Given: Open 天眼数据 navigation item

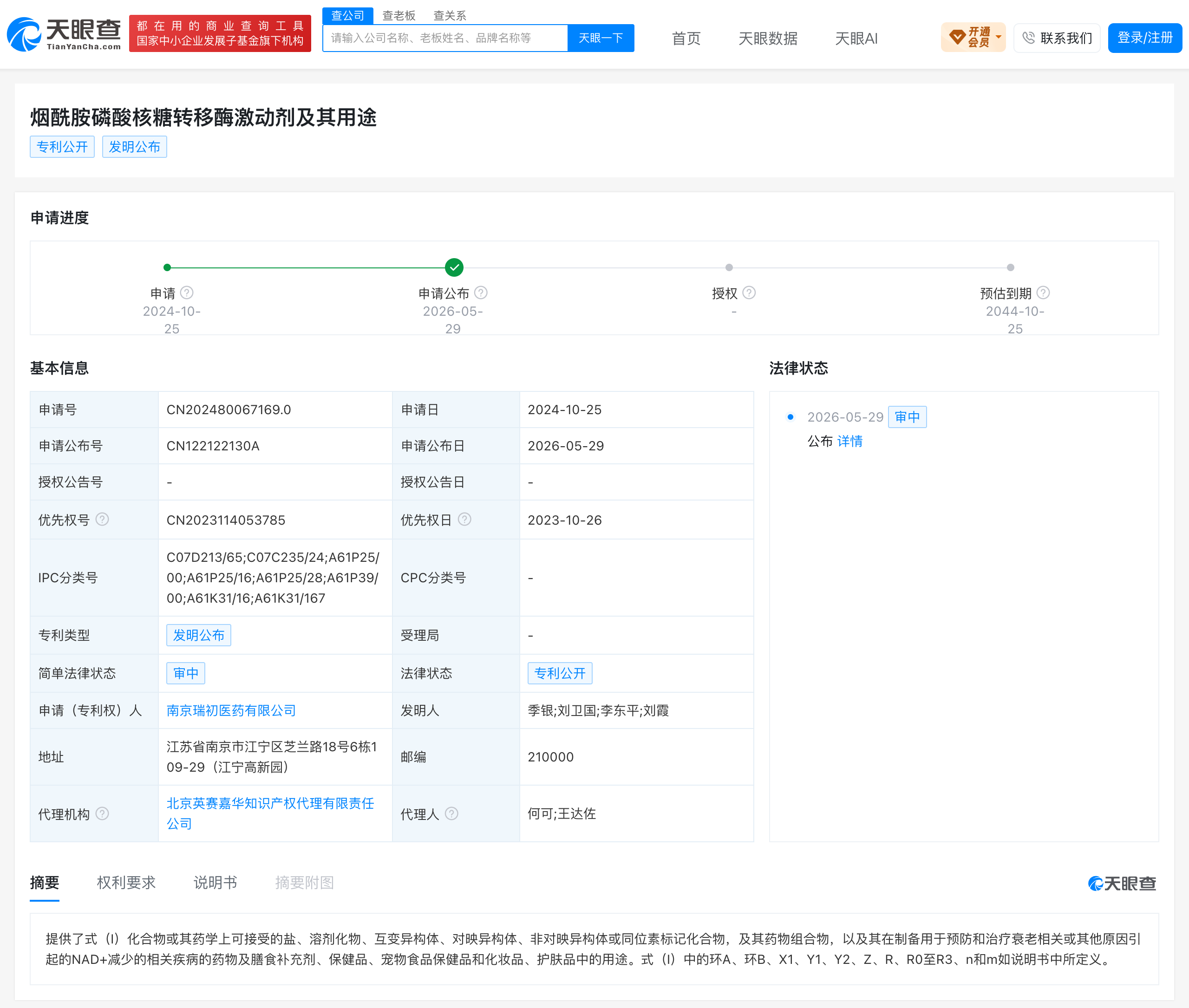Looking at the screenshot, I should tap(768, 38).
